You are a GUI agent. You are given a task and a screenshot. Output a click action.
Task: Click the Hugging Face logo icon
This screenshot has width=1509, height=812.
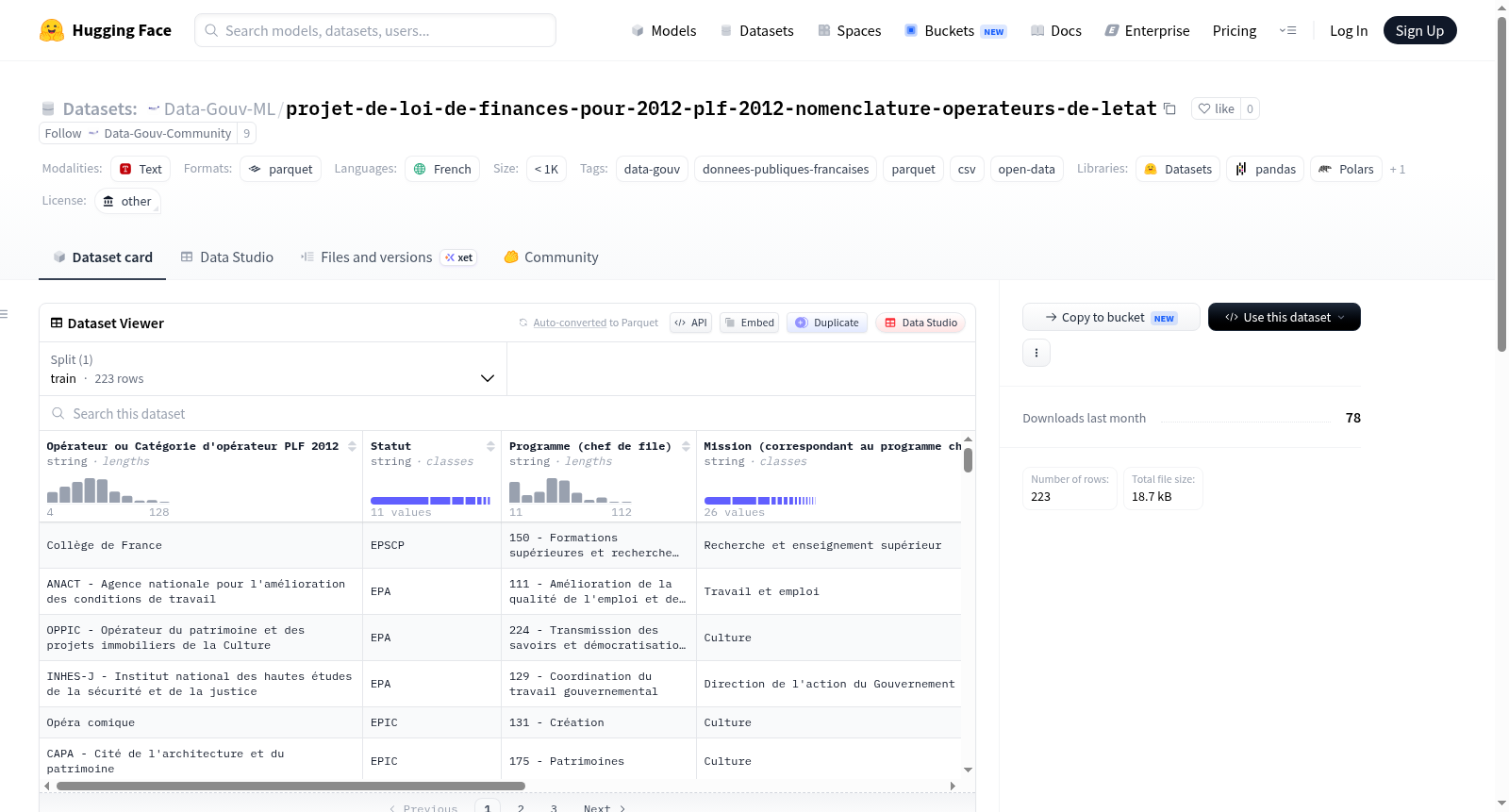coord(52,30)
